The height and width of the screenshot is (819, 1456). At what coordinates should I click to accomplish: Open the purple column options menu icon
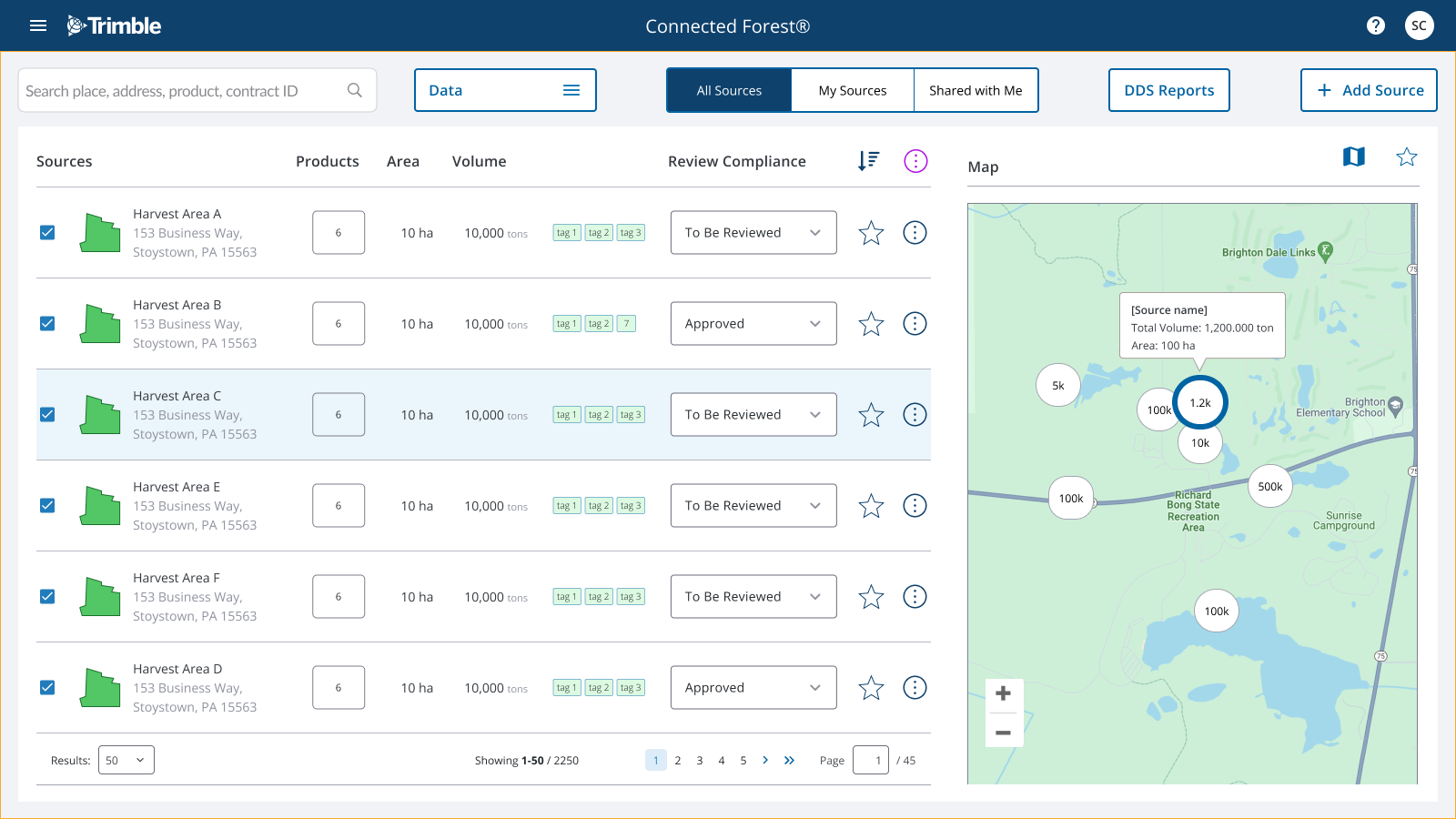coord(915,161)
